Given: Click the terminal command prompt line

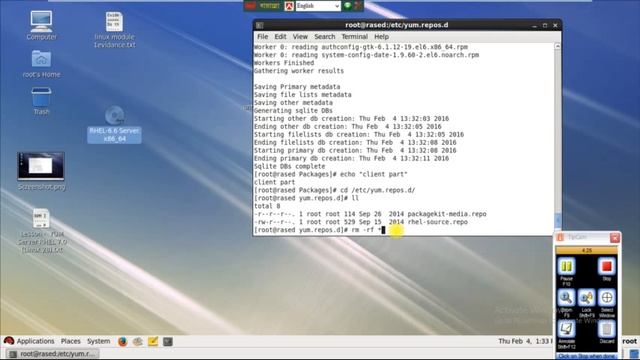Looking at the screenshot, I should click(x=319, y=230).
